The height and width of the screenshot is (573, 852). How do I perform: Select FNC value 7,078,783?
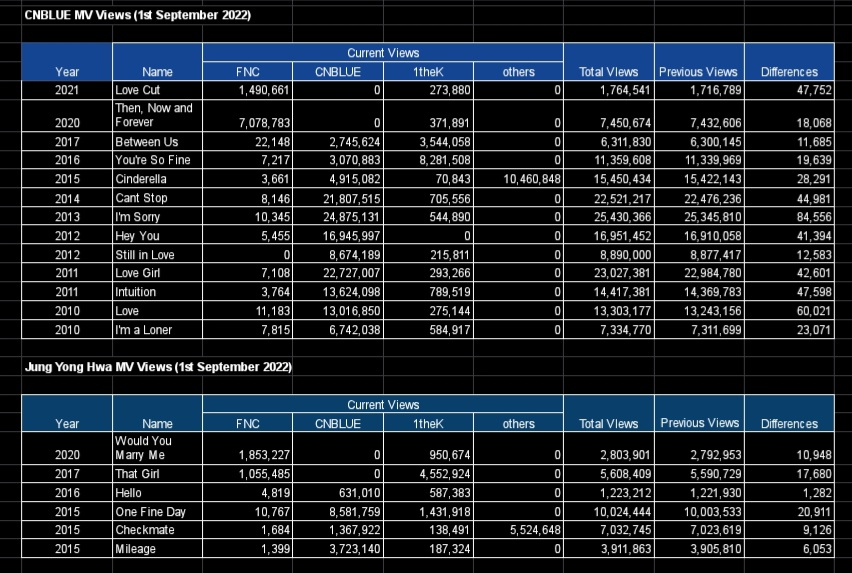tap(247, 115)
